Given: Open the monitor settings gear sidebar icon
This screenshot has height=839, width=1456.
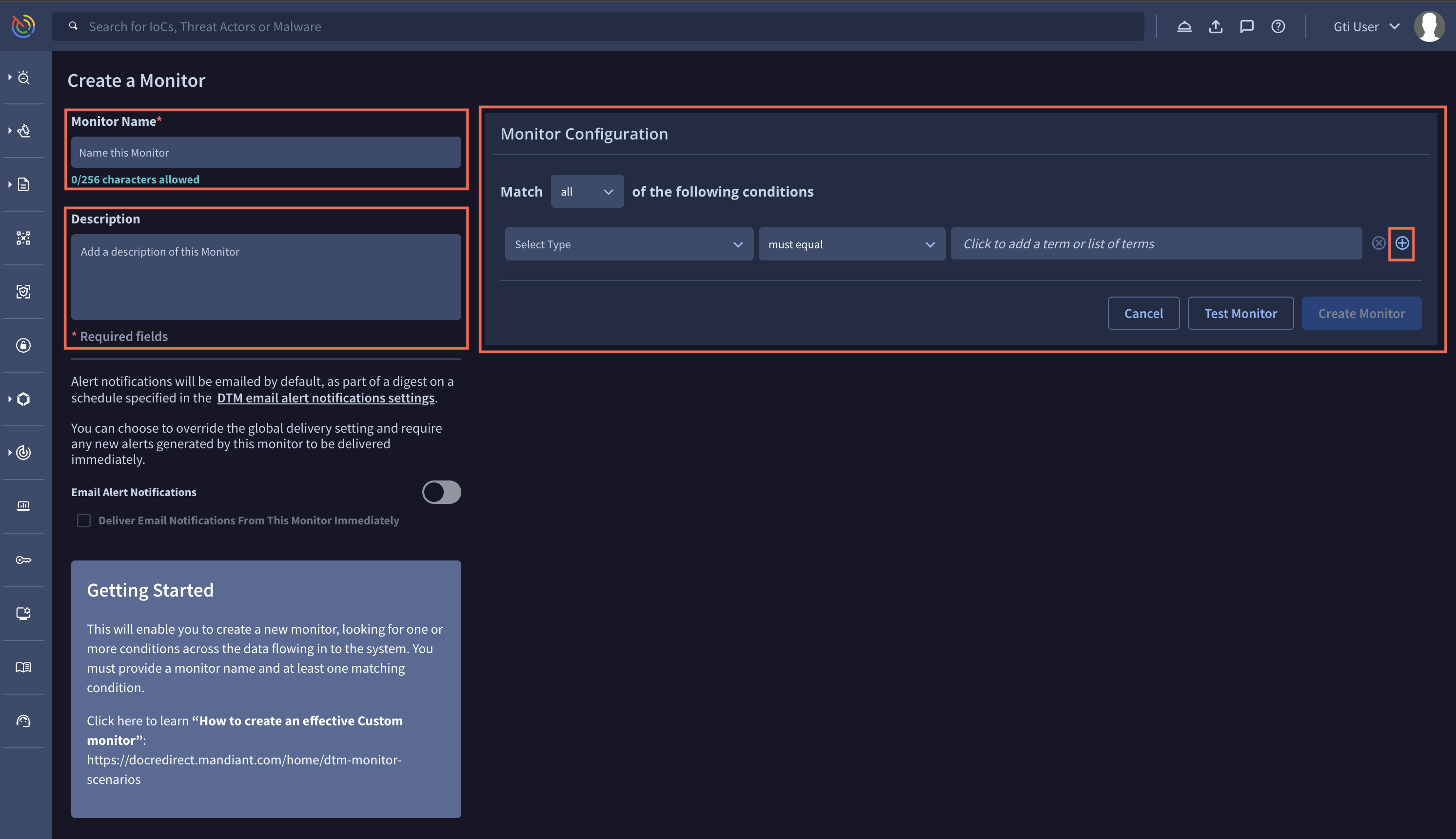Looking at the screenshot, I should 23,613.
